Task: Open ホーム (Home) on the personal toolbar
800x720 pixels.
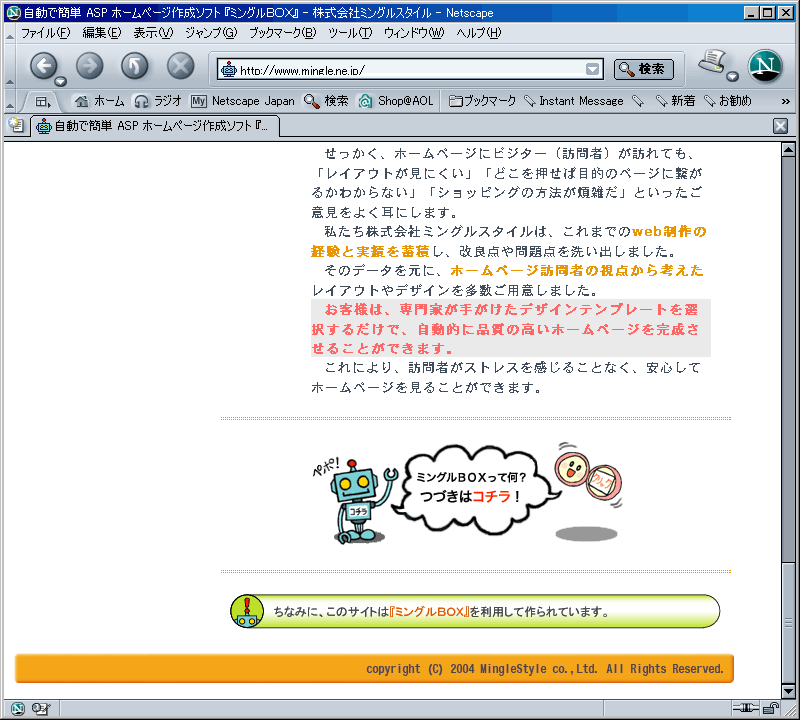Action: [99, 101]
